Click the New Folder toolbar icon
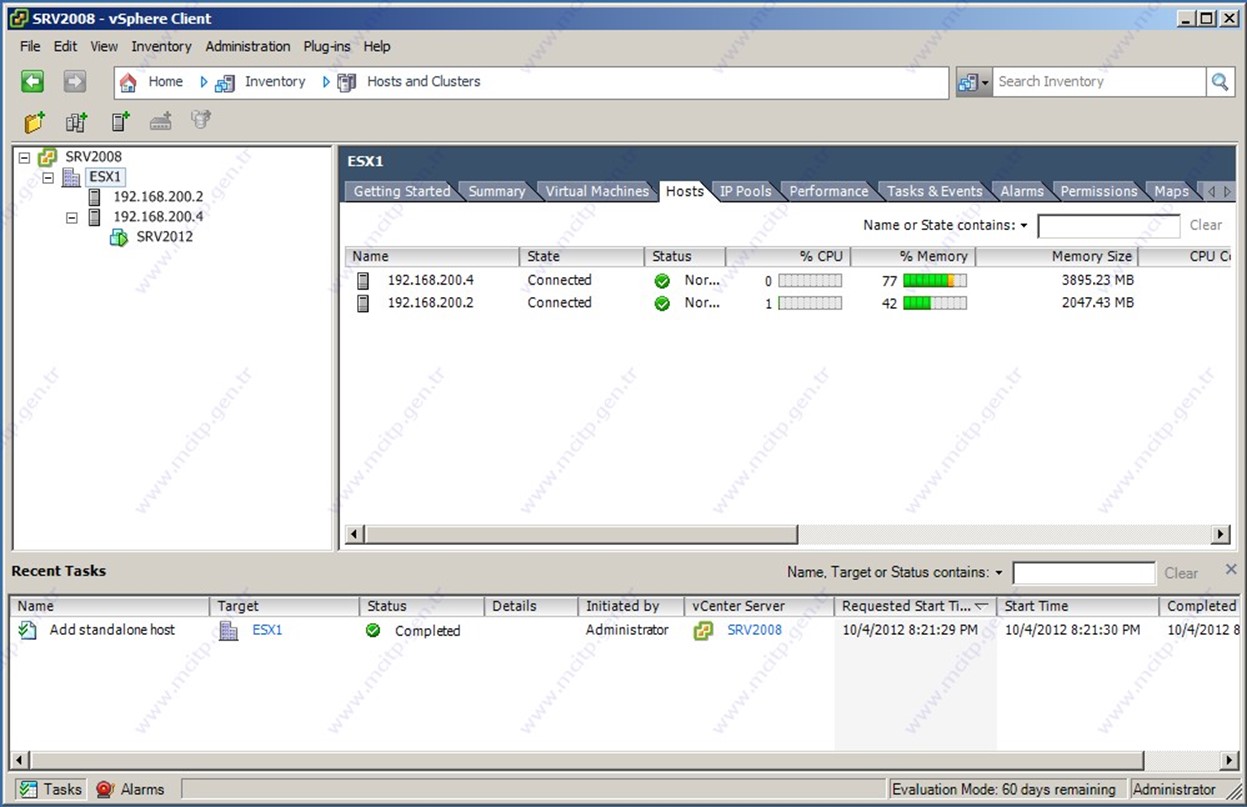The width and height of the screenshot is (1247, 807). pyautogui.click(x=35, y=122)
